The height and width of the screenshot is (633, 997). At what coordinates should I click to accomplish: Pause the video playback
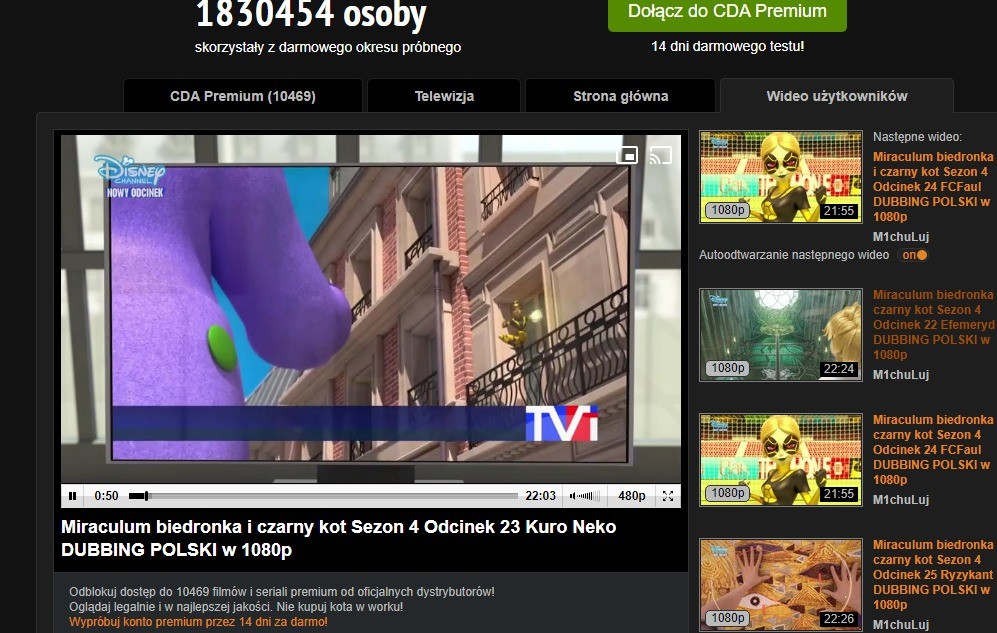tap(72, 496)
